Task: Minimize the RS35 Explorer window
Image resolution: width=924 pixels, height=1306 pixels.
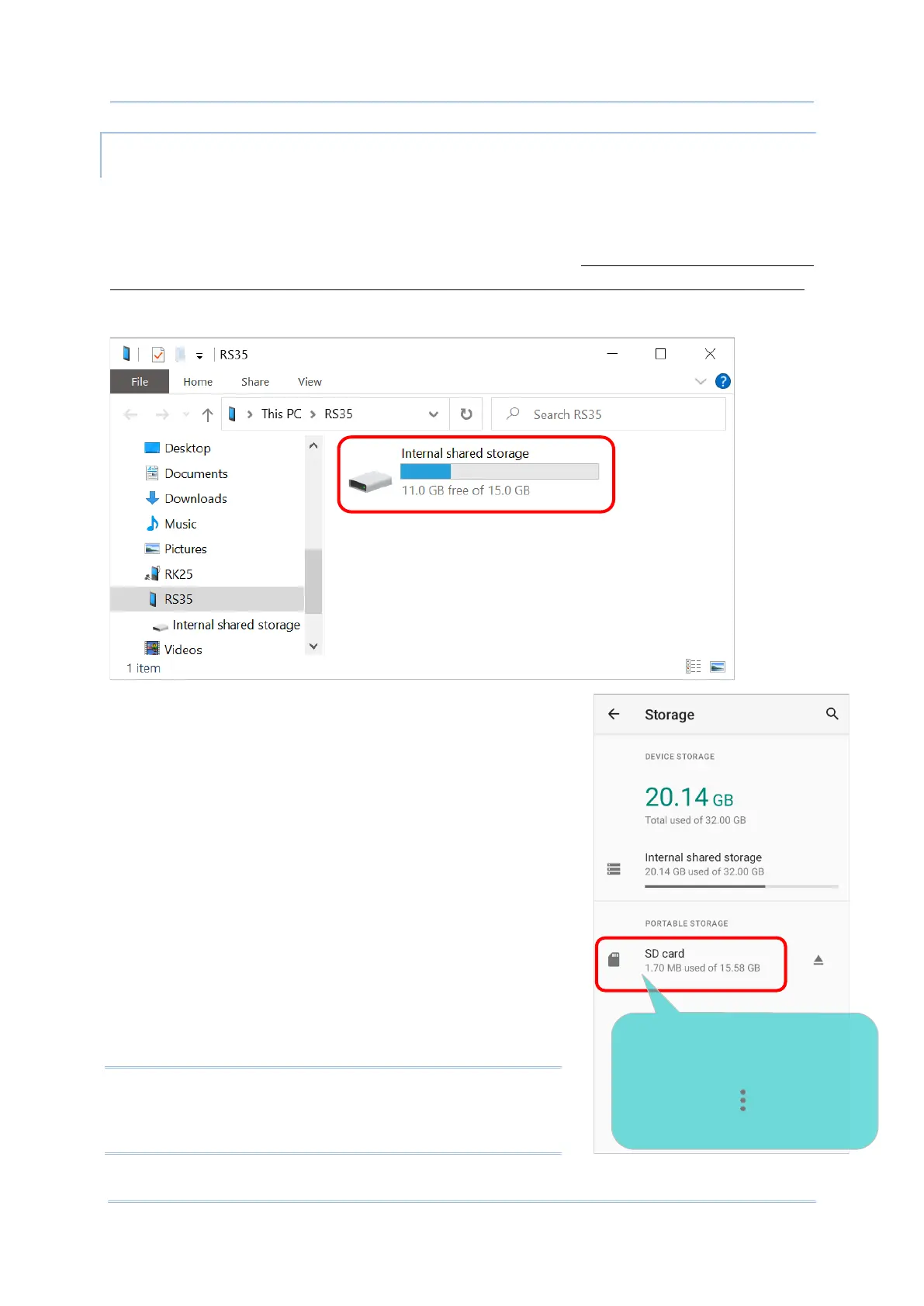Action: pyautogui.click(x=612, y=354)
